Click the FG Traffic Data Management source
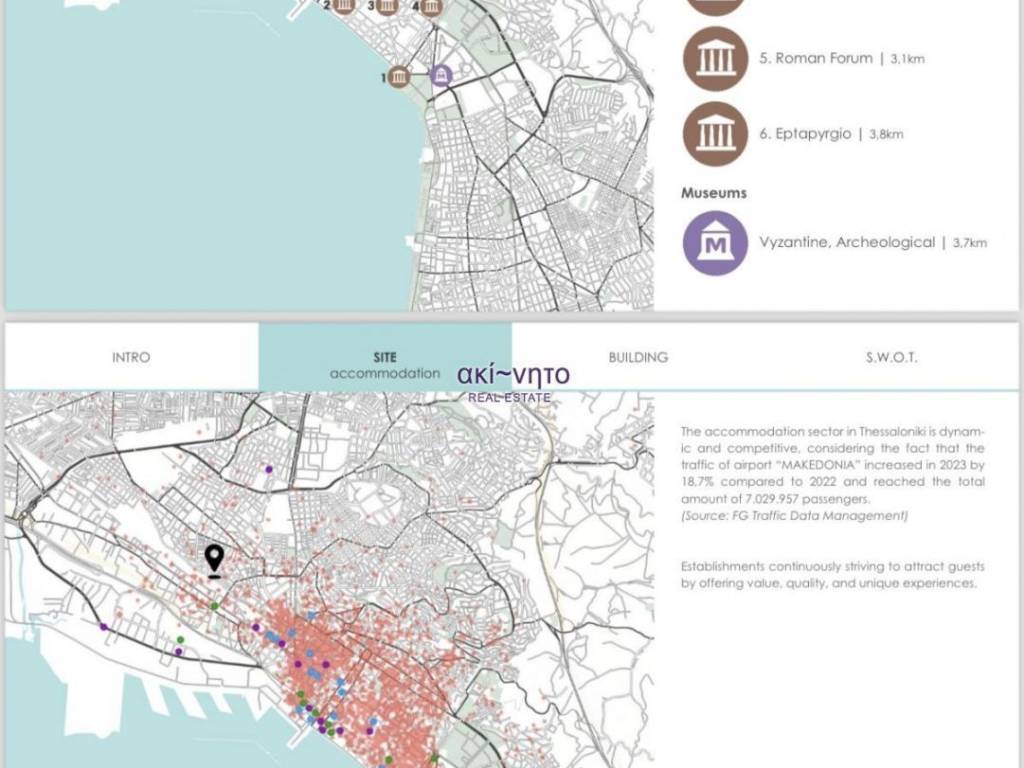 [794, 515]
